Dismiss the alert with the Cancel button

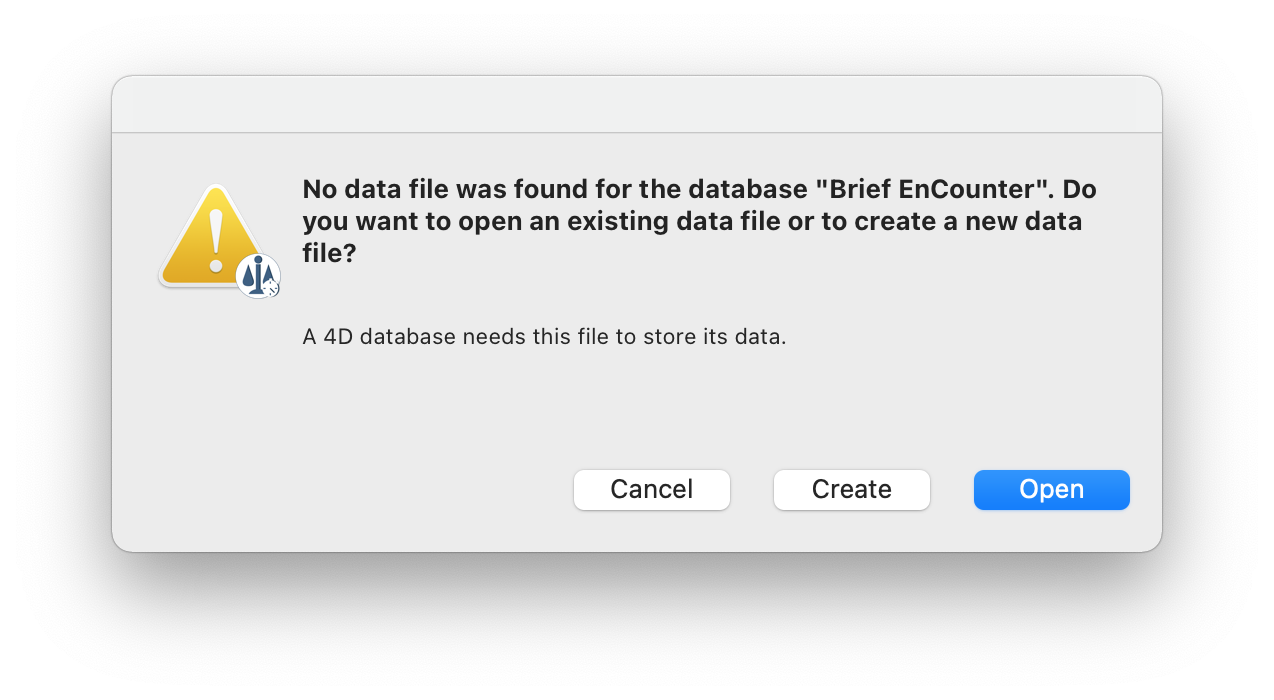[651, 490]
